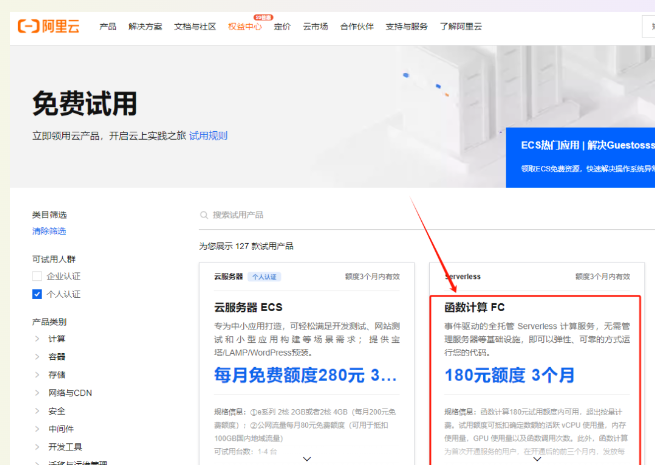Click the 清除筛选 link

coord(49,231)
